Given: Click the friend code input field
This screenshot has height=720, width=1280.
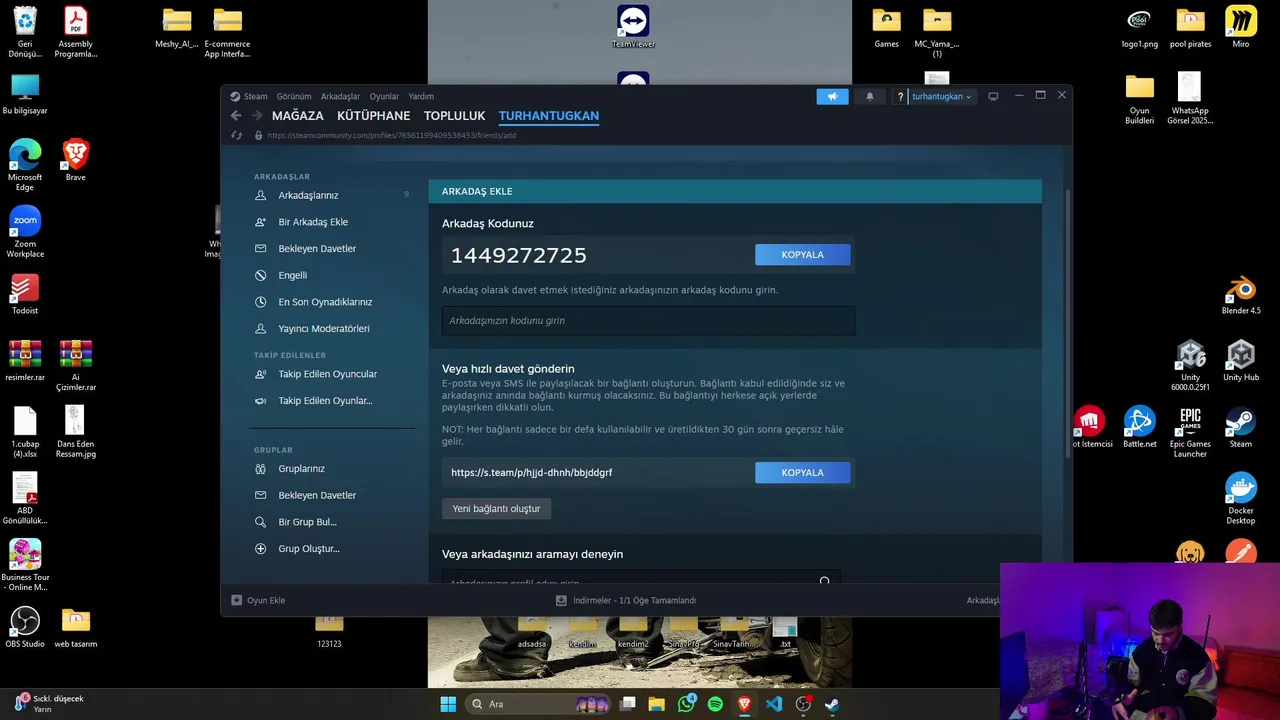Looking at the screenshot, I should 648,320.
